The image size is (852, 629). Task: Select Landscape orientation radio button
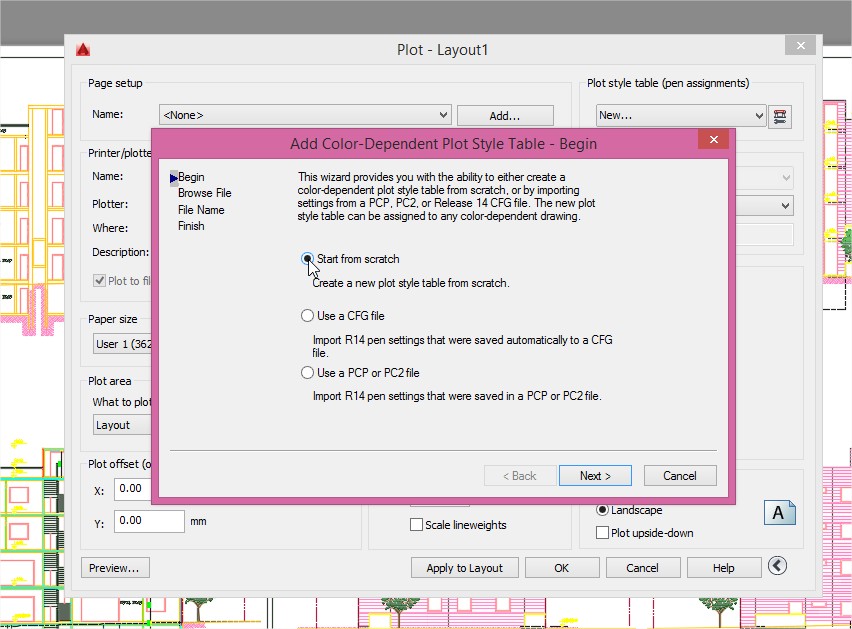coord(602,510)
